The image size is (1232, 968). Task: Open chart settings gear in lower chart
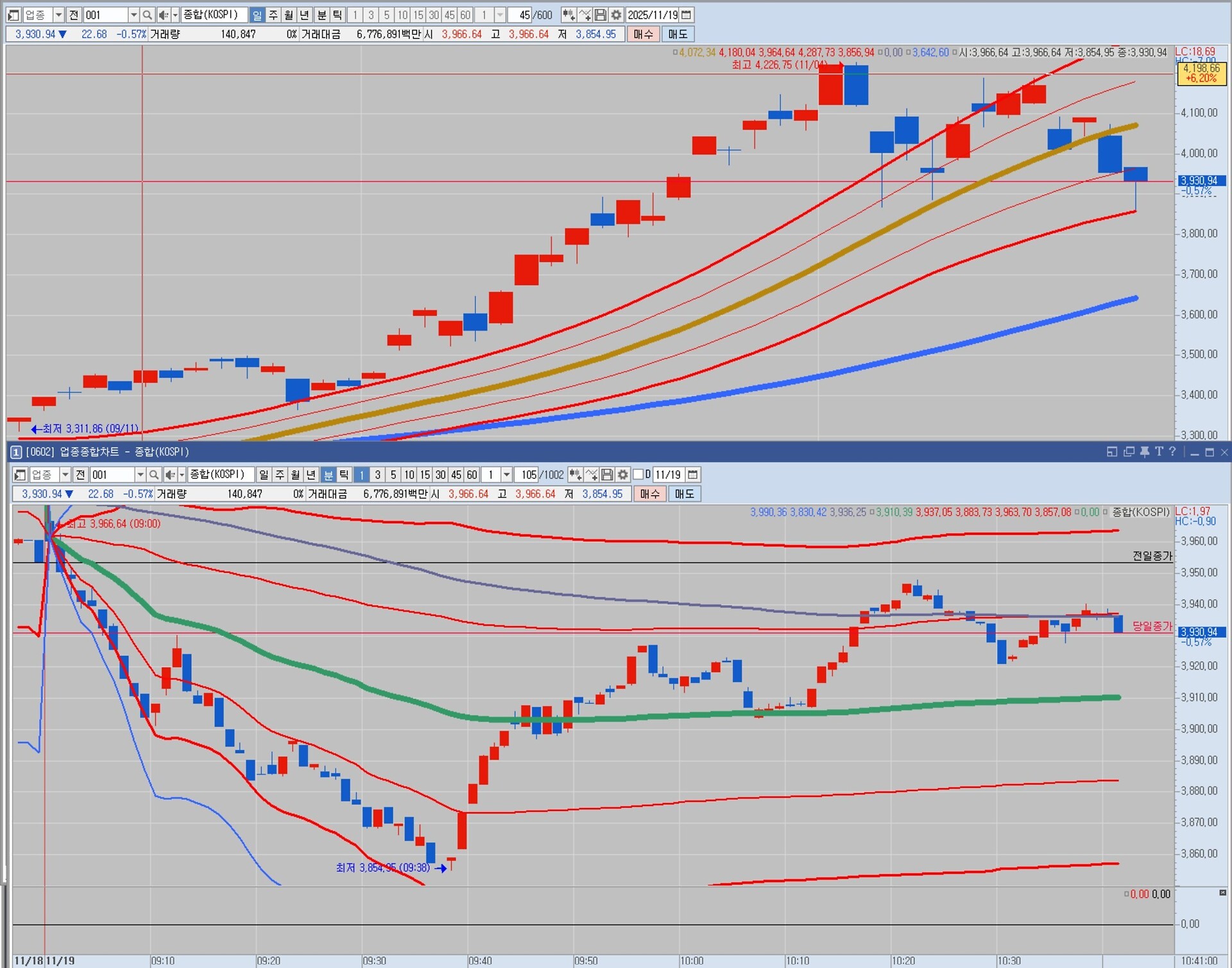coord(622,474)
